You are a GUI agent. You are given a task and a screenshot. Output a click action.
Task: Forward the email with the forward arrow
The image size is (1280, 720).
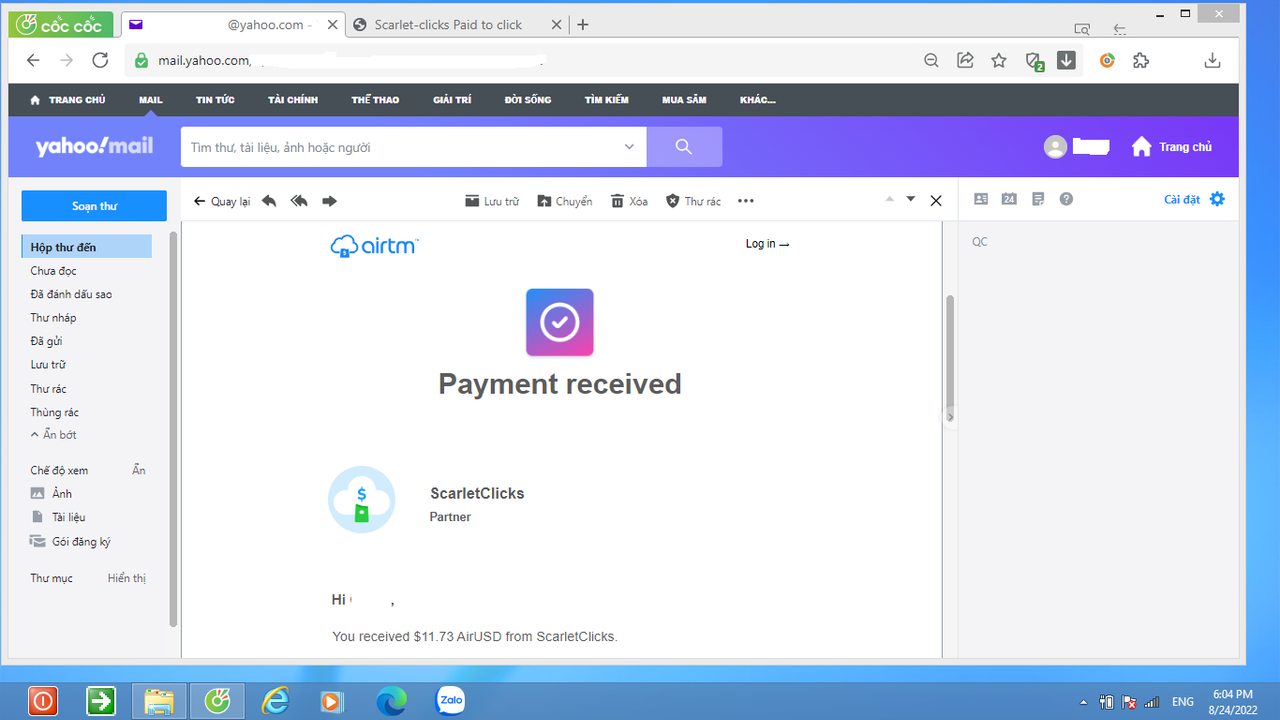tap(329, 201)
